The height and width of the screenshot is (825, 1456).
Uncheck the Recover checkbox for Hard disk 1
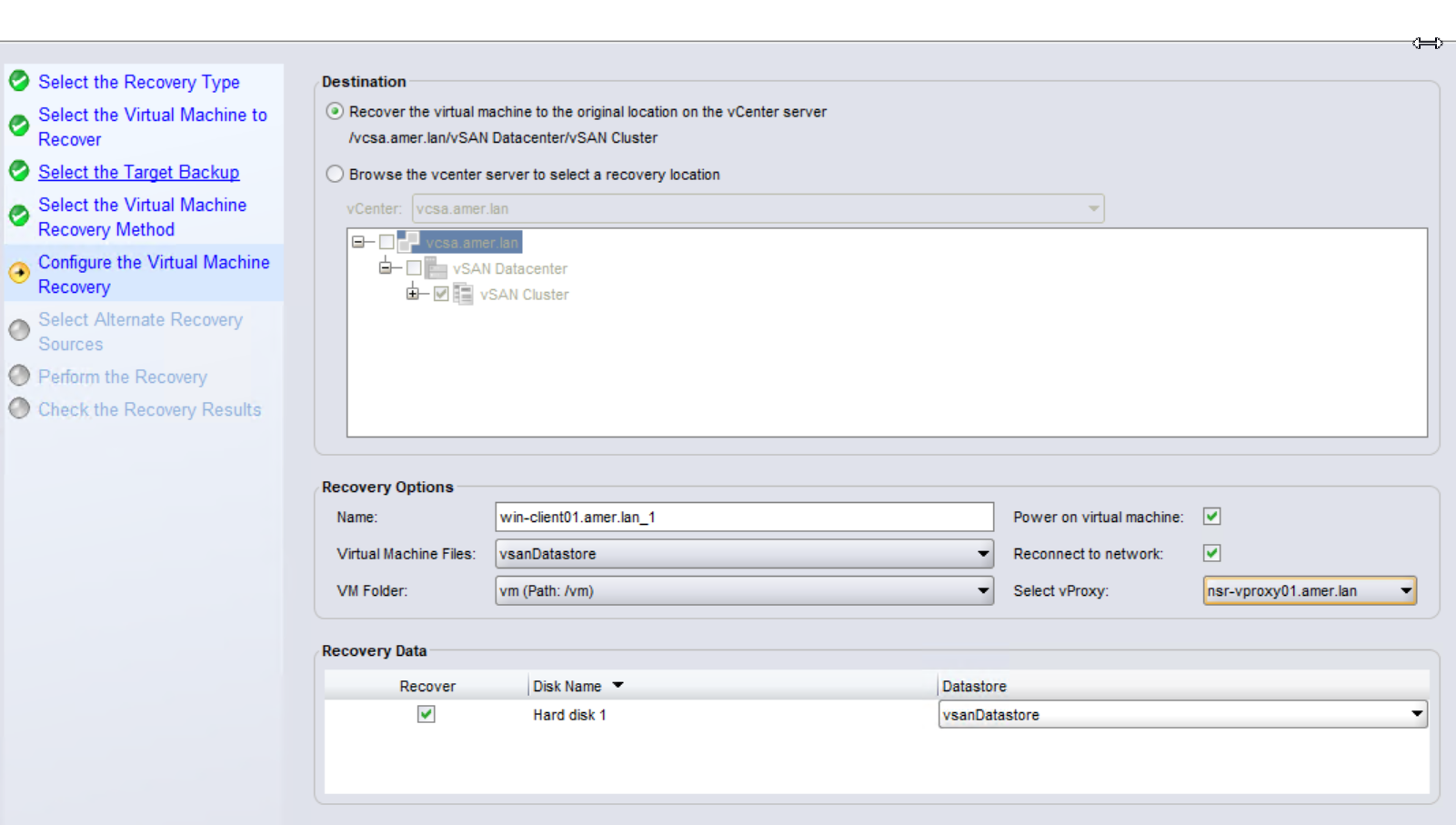tap(427, 714)
